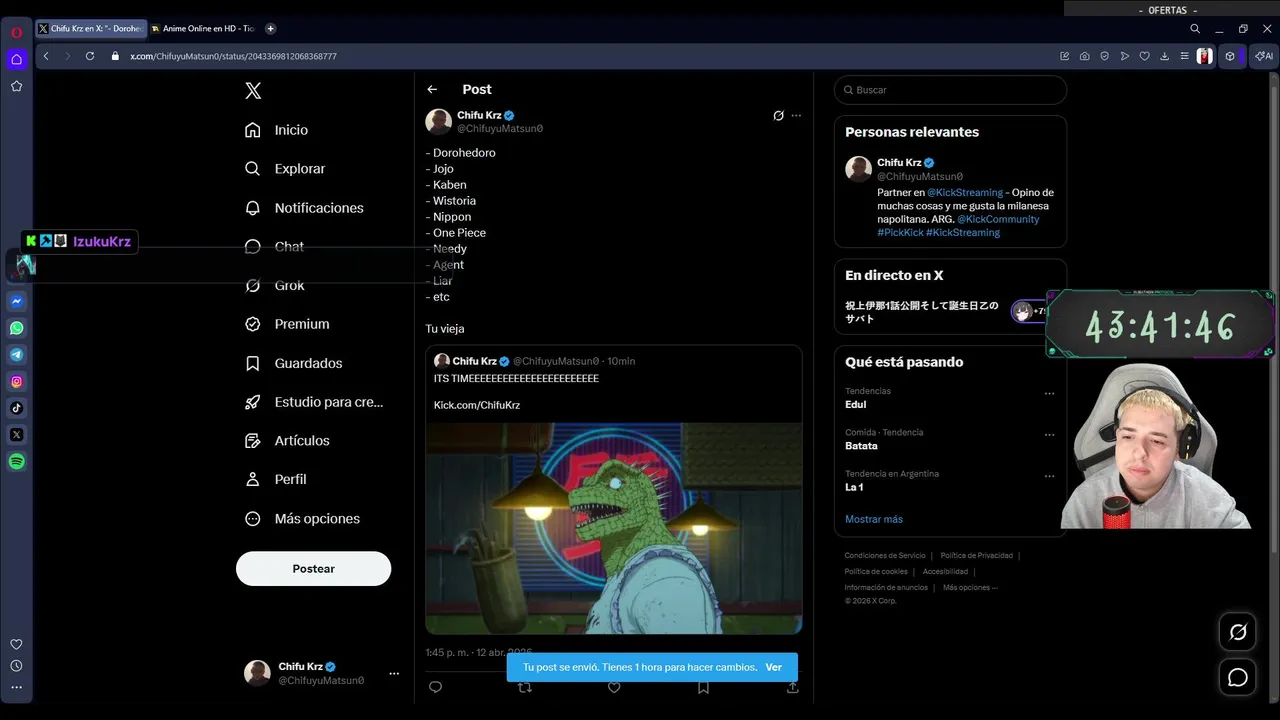The width and height of the screenshot is (1280, 720).
Task: Open Artículos section
Action: 288,441
